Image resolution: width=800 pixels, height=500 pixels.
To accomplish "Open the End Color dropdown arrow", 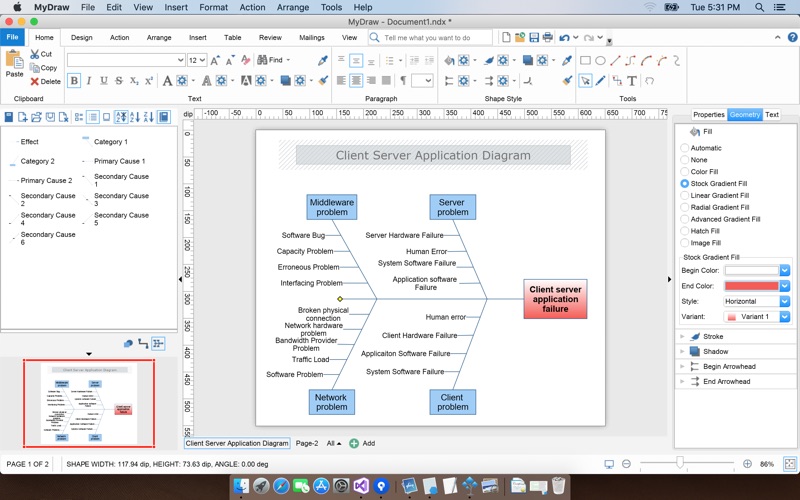I will (x=785, y=286).
